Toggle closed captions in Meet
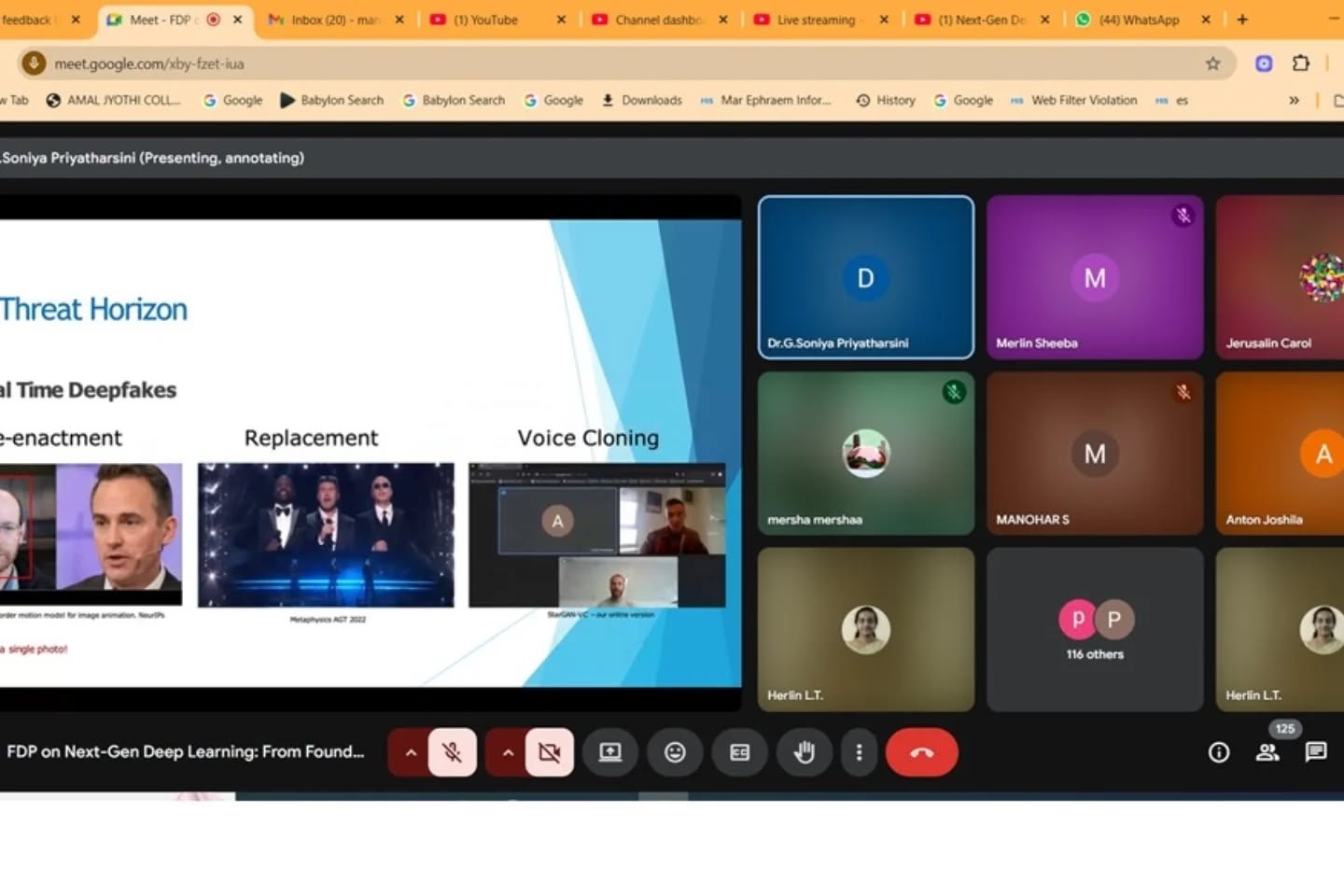The width and height of the screenshot is (1344, 896). (739, 752)
